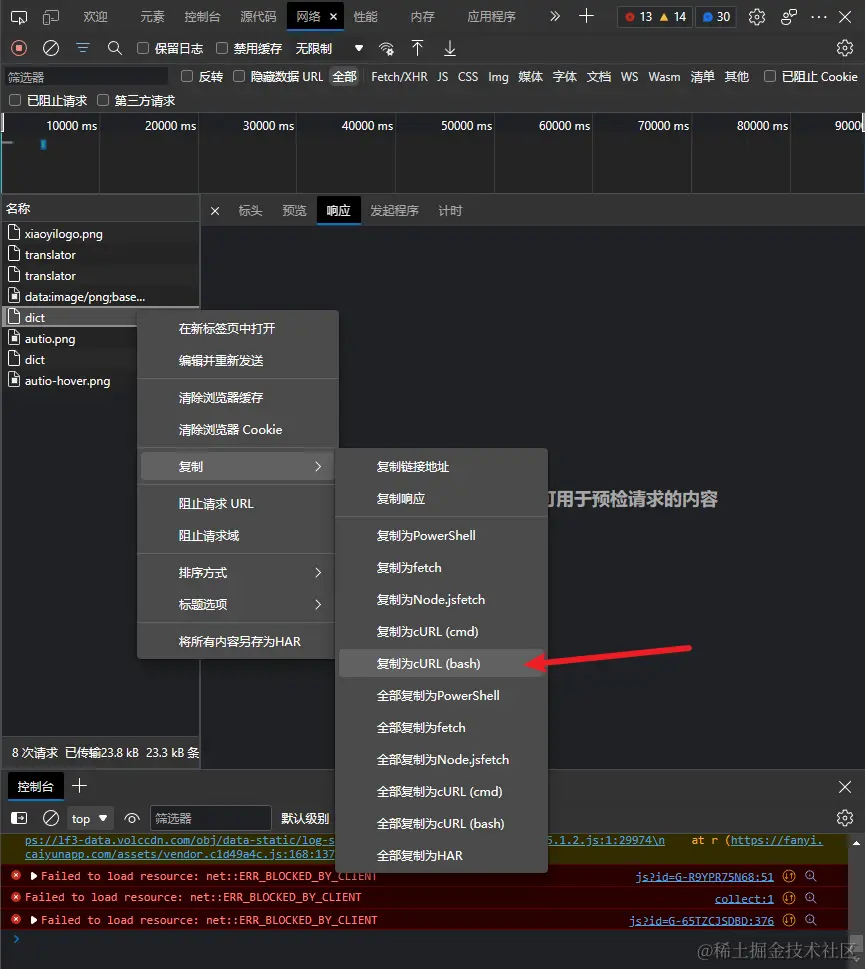This screenshot has width=865, height=969.
Task: Switch to the 标头 tab
Action: tap(250, 211)
